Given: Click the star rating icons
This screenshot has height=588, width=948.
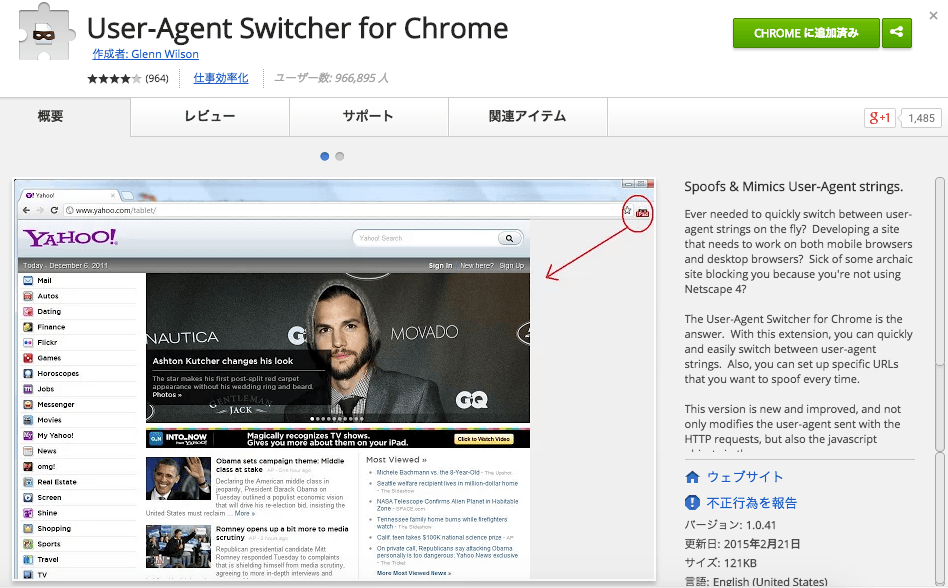Looking at the screenshot, I should click(114, 79).
